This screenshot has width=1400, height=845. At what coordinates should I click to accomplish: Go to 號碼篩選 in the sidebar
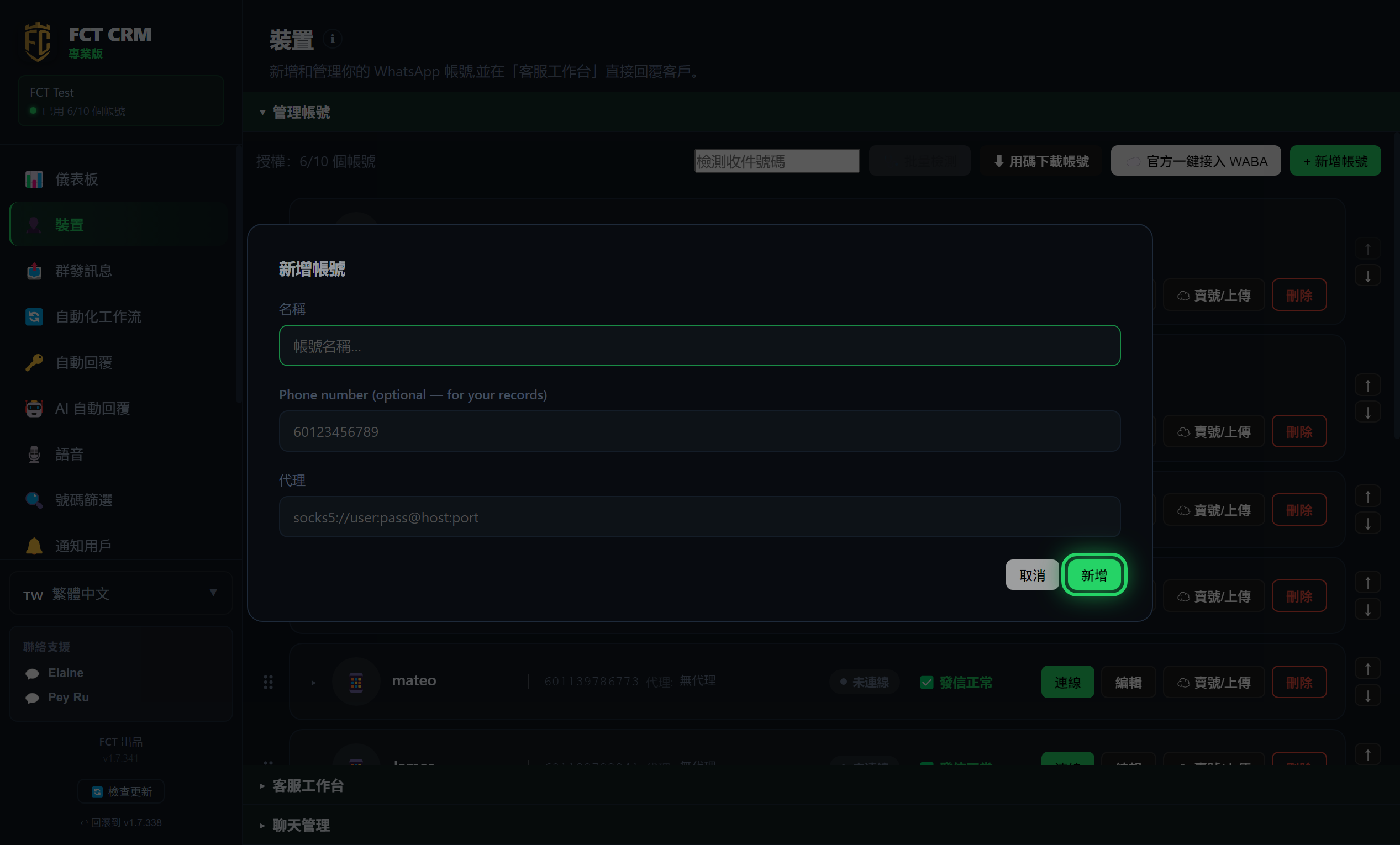(118, 500)
